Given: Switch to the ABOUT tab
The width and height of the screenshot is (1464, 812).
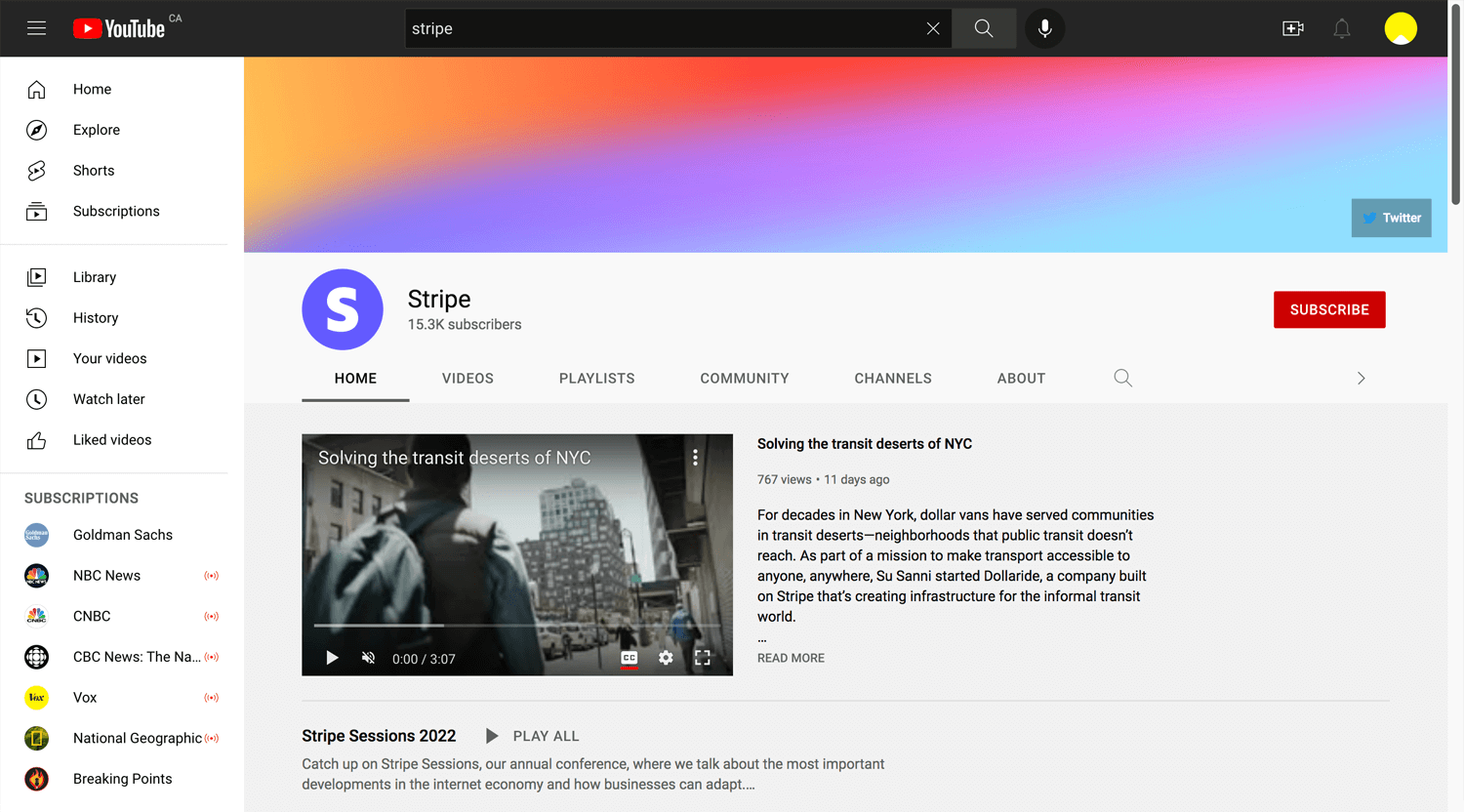Looking at the screenshot, I should pyautogui.click(x=1021, y=379).
